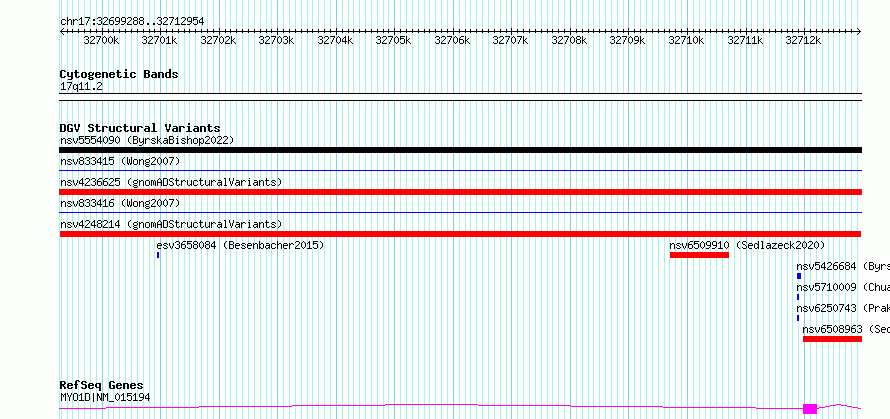Click the magenta MYO1D exon block

[810, 409]
